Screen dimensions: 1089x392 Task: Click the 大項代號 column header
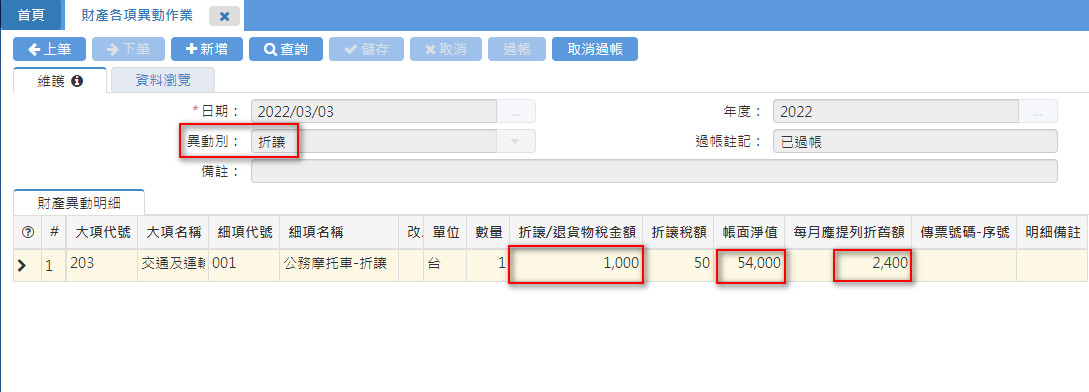point(101,232)
